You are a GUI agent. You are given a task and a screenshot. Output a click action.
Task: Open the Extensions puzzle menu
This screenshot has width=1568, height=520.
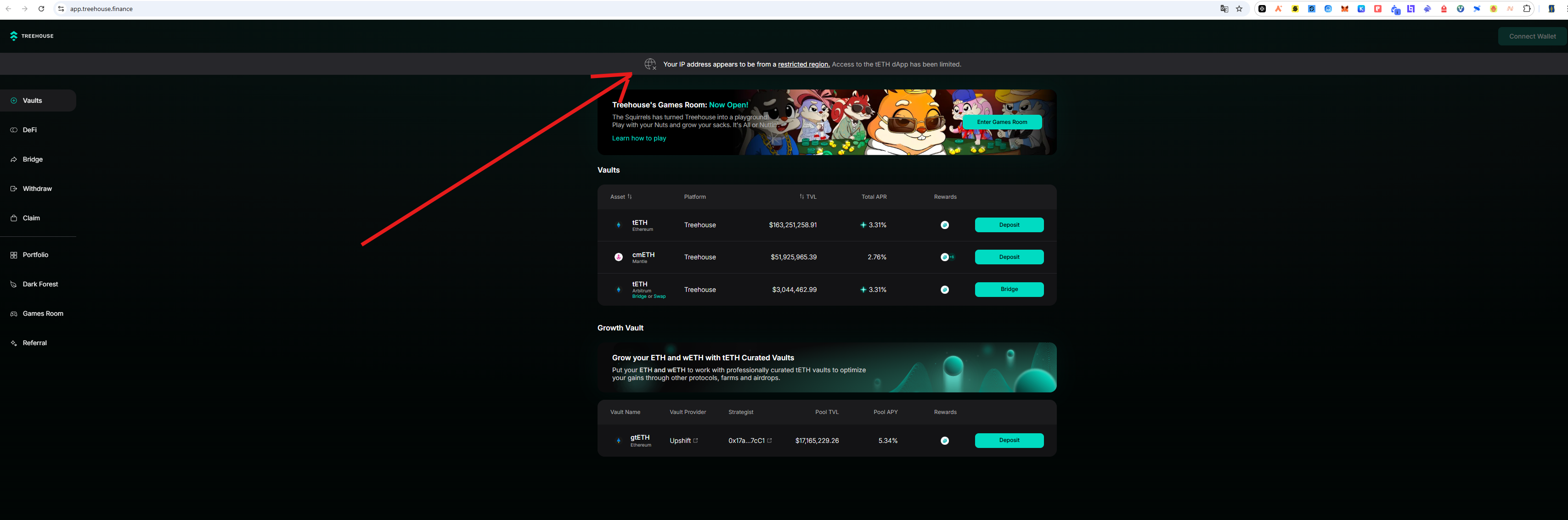1527,9
